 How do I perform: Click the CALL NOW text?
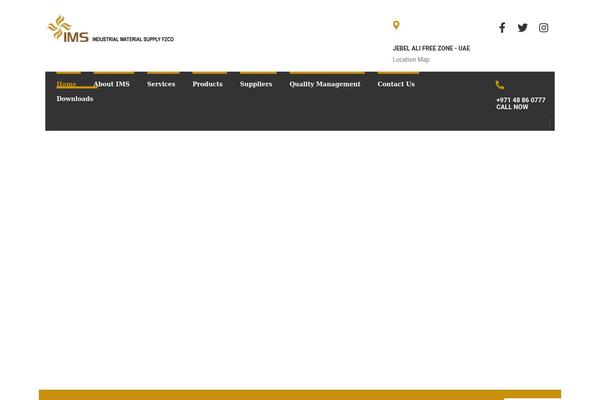(x=512, y=107)
